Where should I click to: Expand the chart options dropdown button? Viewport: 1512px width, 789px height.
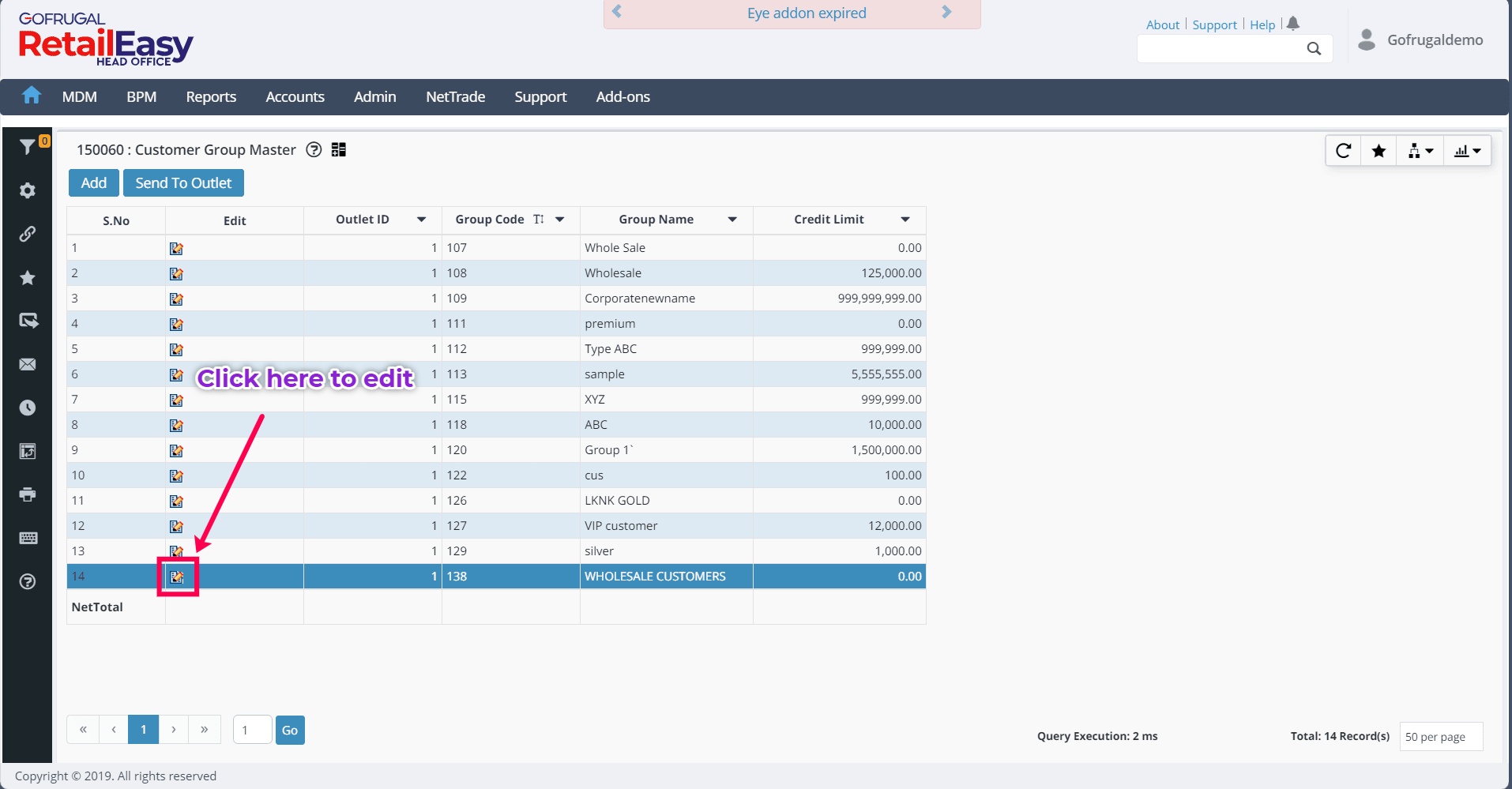(x=1468, y=151)
